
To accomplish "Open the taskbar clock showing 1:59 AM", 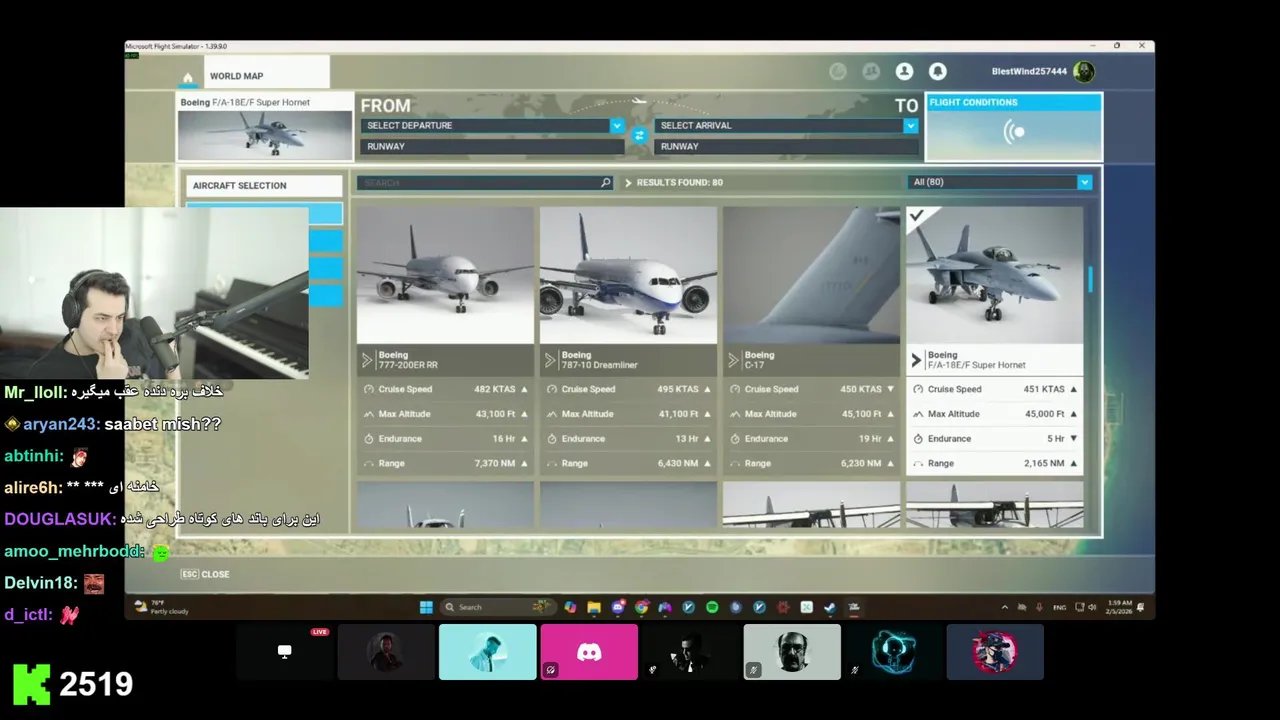I will [x=1120, y=607].
